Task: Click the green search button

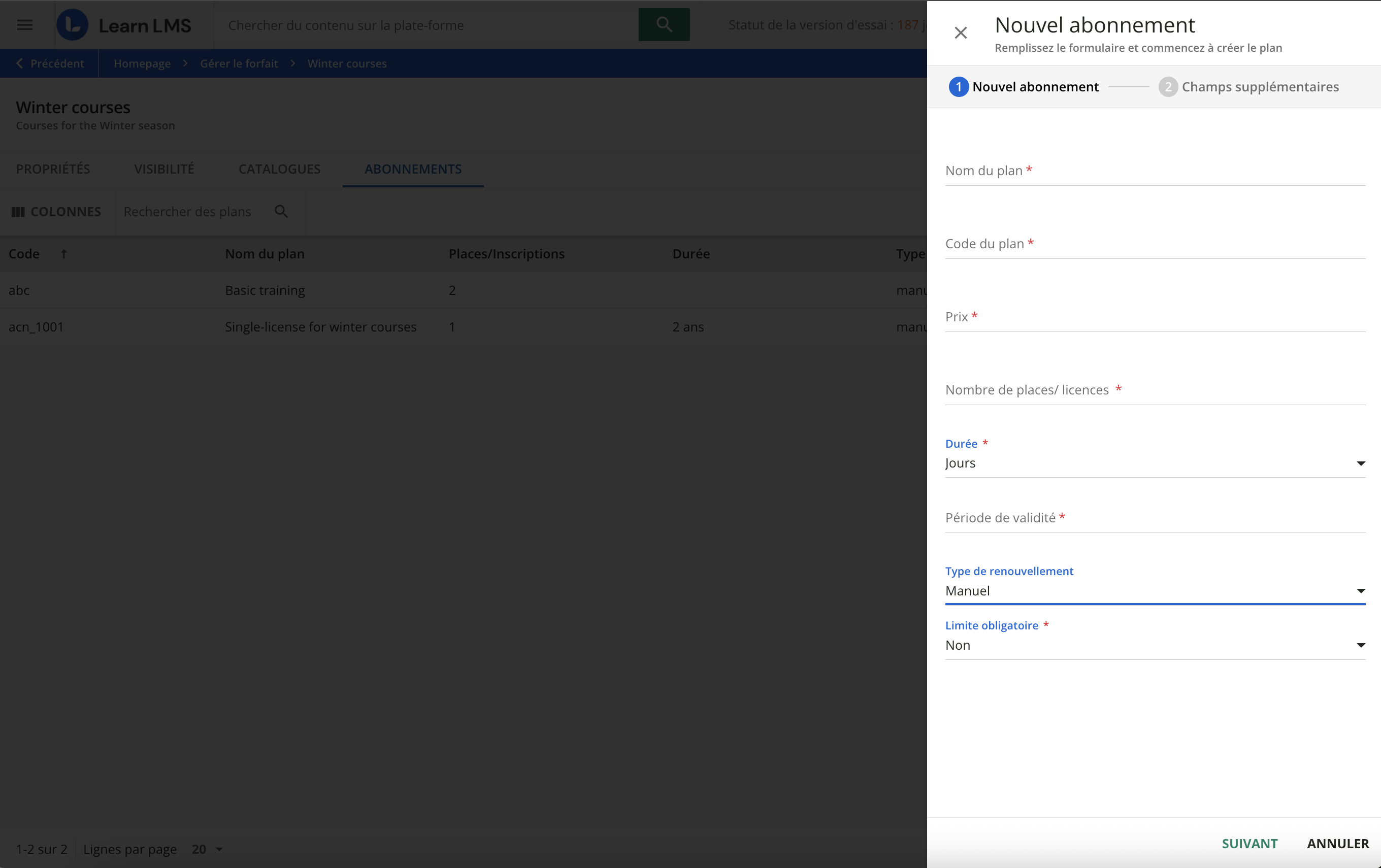Action: click(x=664, y=25)
